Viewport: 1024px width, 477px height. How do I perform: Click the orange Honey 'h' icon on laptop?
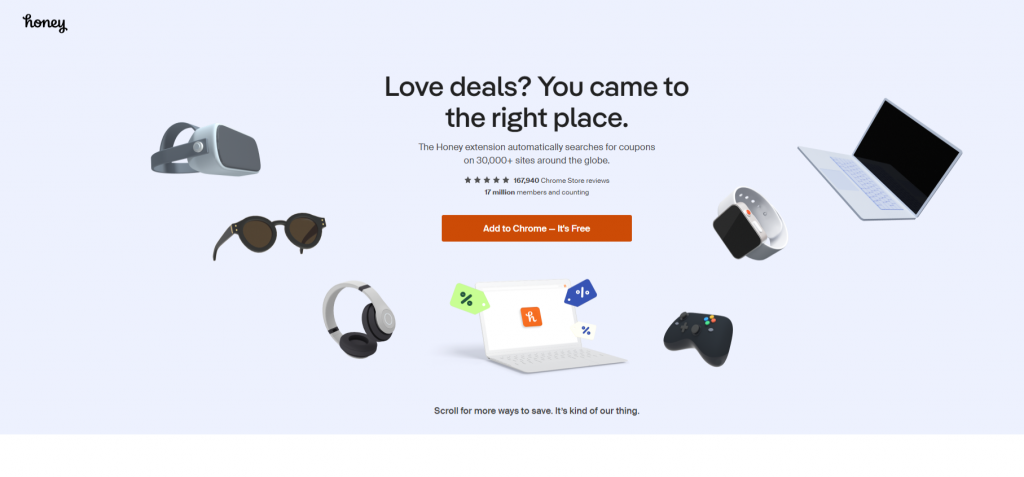click(x=531, y=317)
